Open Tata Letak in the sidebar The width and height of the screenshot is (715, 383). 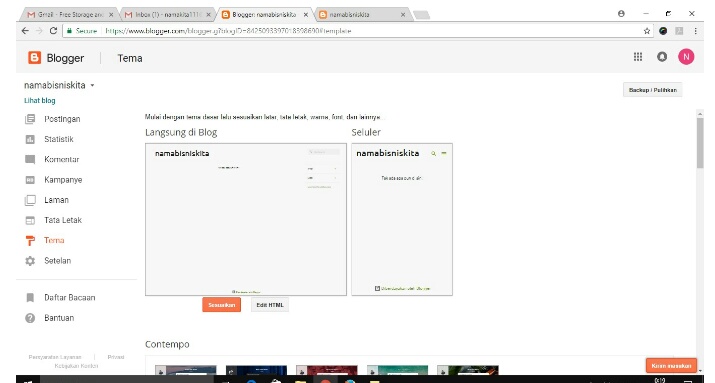[x=63, y=220]
